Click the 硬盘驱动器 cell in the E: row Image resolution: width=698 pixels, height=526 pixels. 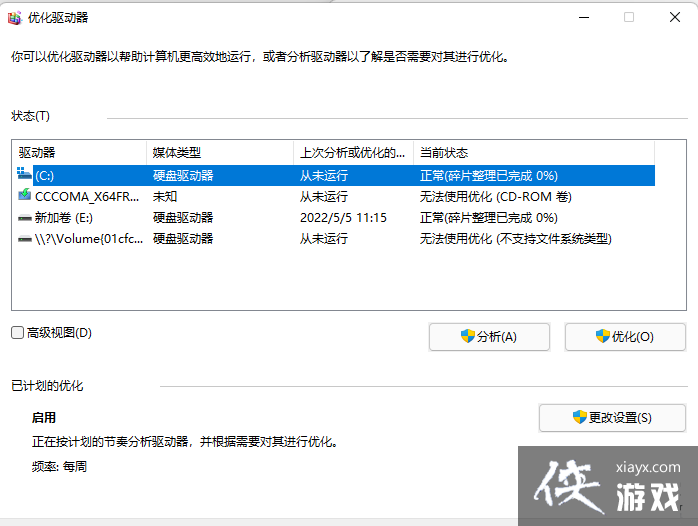[183, 218]
